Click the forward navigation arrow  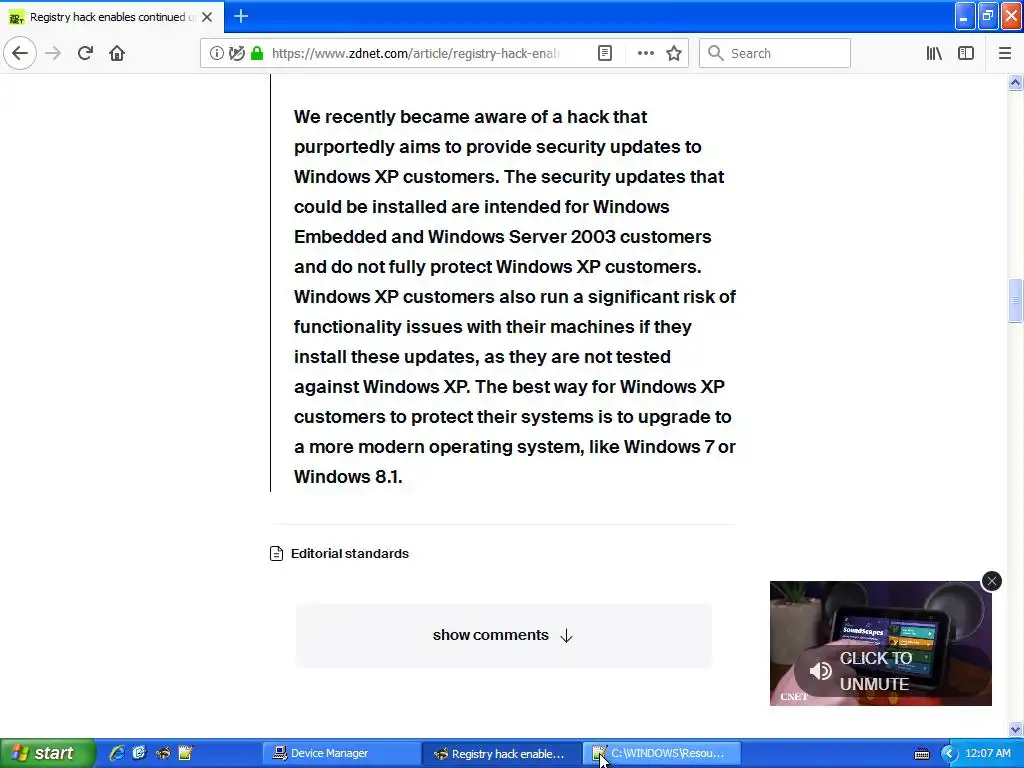click(54, 53)
